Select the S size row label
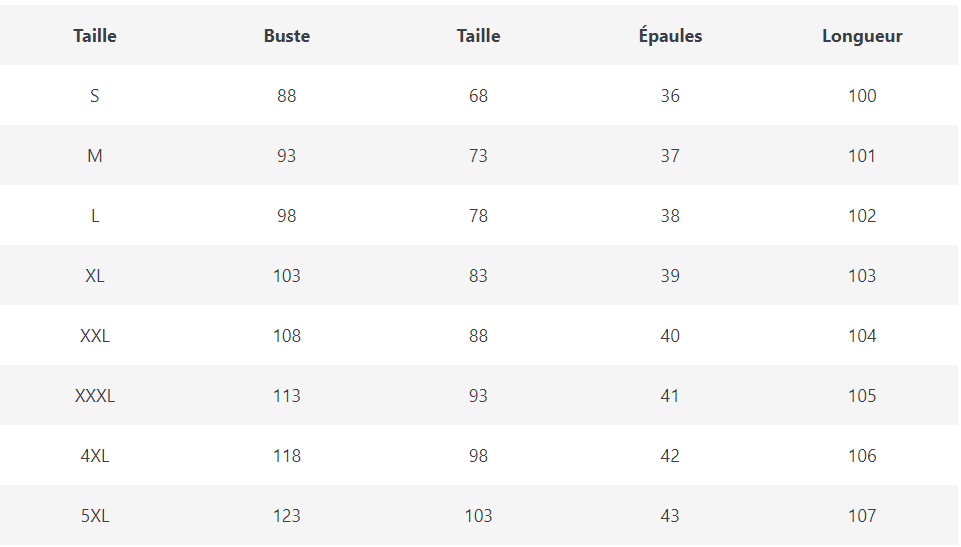Viewport: 961px width, 547px height. click(95, 96)
